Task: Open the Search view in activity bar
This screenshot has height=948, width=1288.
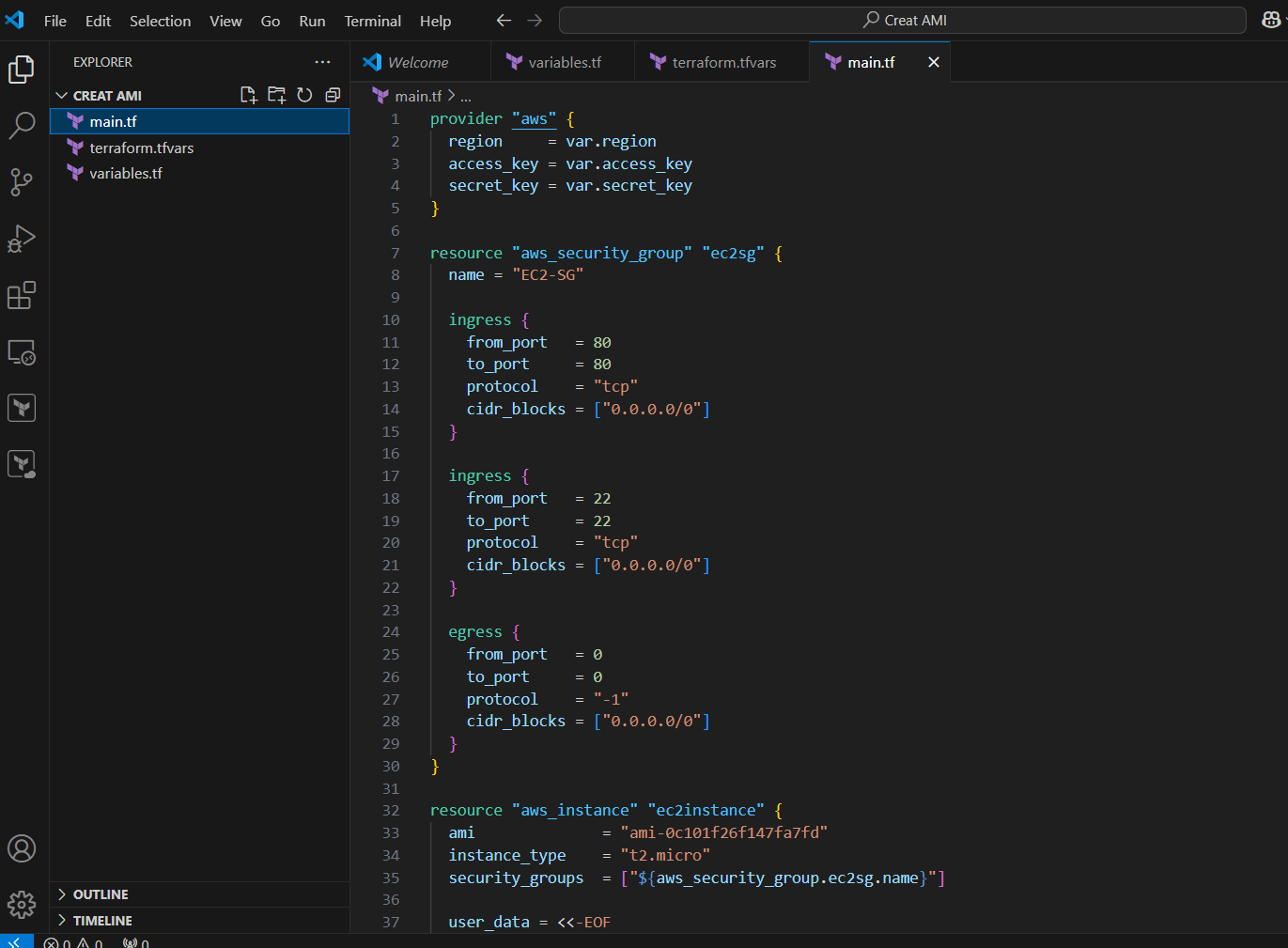Action: pos(22,125)
